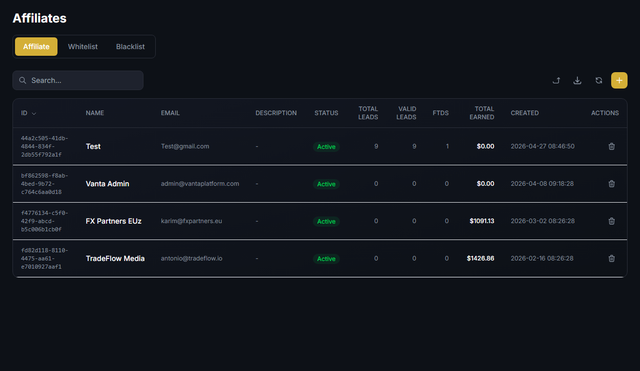Click the share/export arrow icon
The width and height of the screenshot is (640, 371).
556,80
